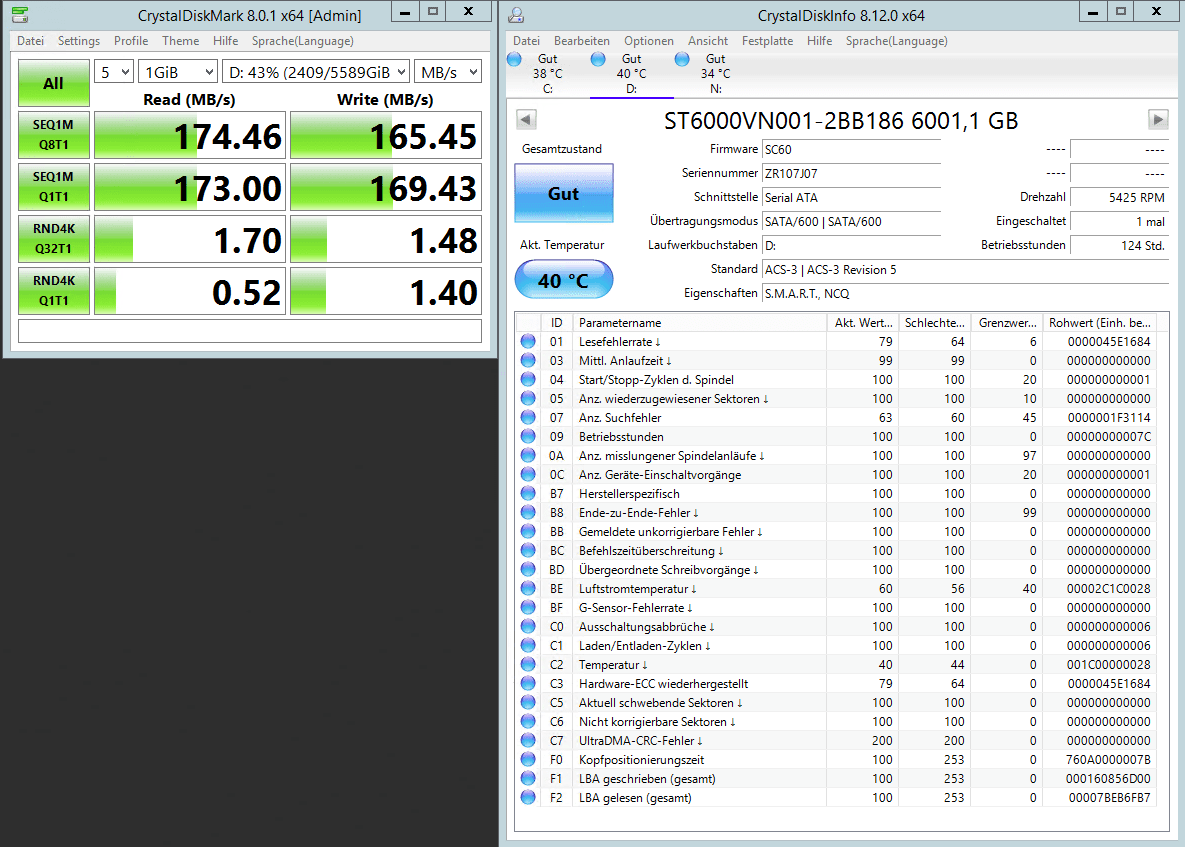Open Profile menu in CrystalDiskMark

(x=131, y=41)
